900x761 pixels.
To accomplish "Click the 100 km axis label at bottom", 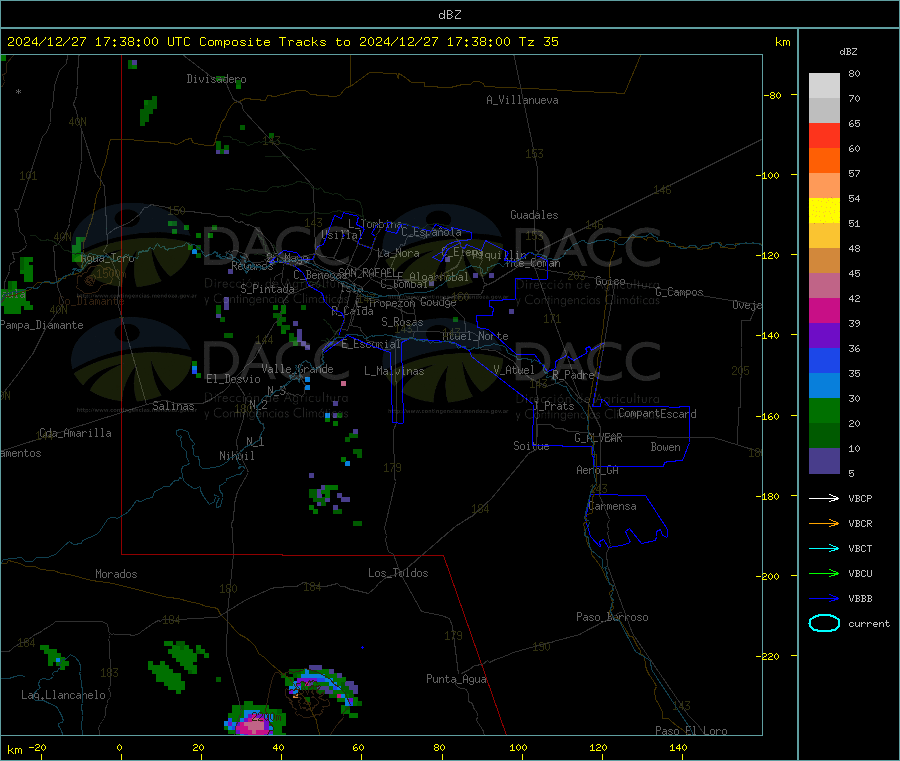I will 518,747.
